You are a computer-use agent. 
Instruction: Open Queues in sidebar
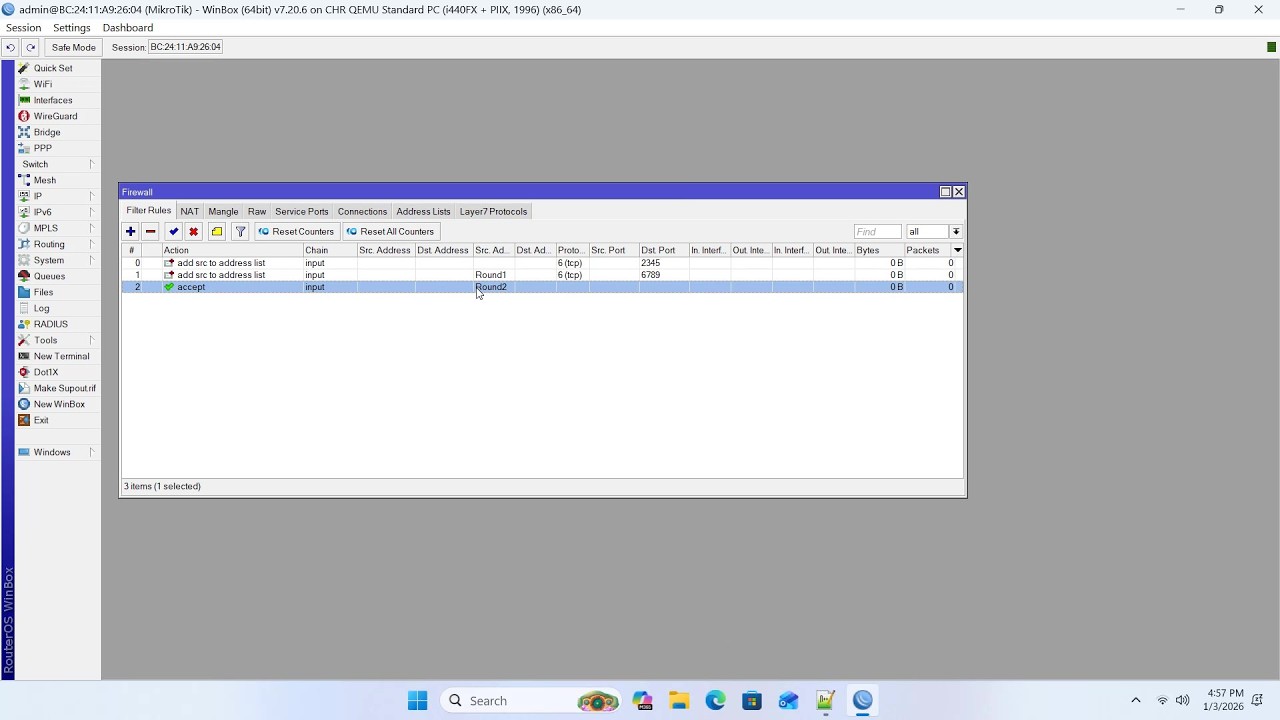[49, 276]
